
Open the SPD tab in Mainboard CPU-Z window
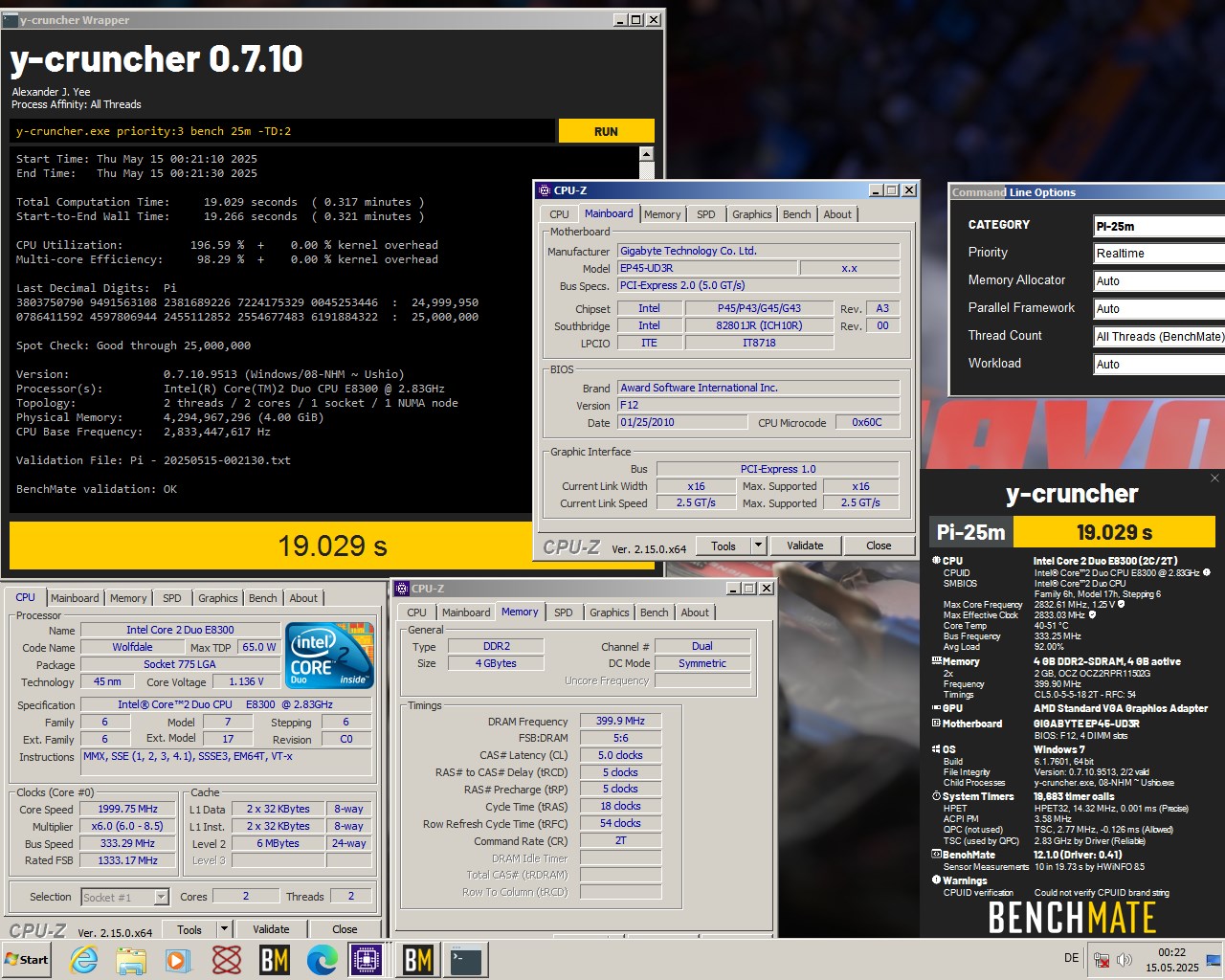(x=706, y=214)
